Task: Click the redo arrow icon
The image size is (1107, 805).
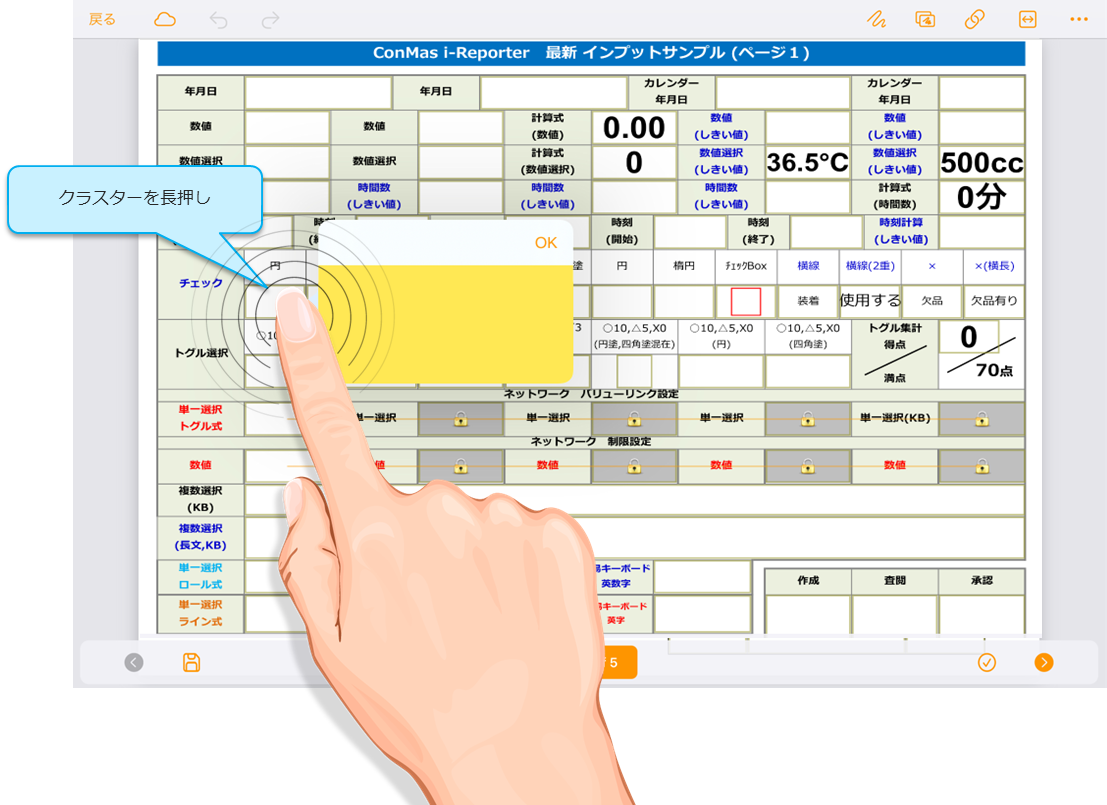Action: pyautogui.click(x=270, y=19)
